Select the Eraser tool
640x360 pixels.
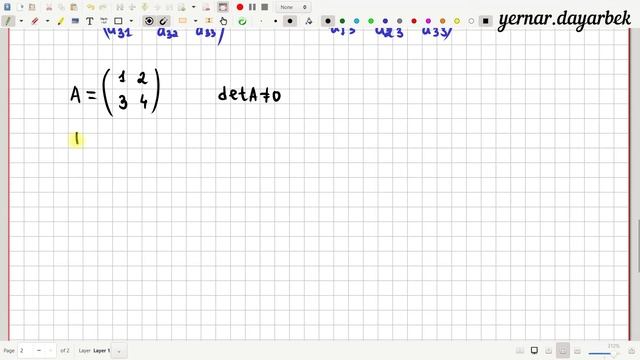click(35, 21)
